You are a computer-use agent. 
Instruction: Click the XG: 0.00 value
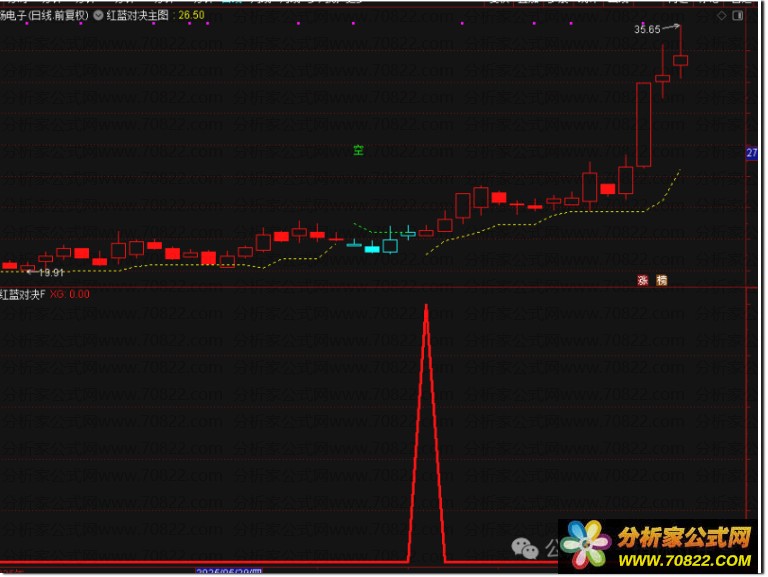pyautogui.click(x=70, y=294)
